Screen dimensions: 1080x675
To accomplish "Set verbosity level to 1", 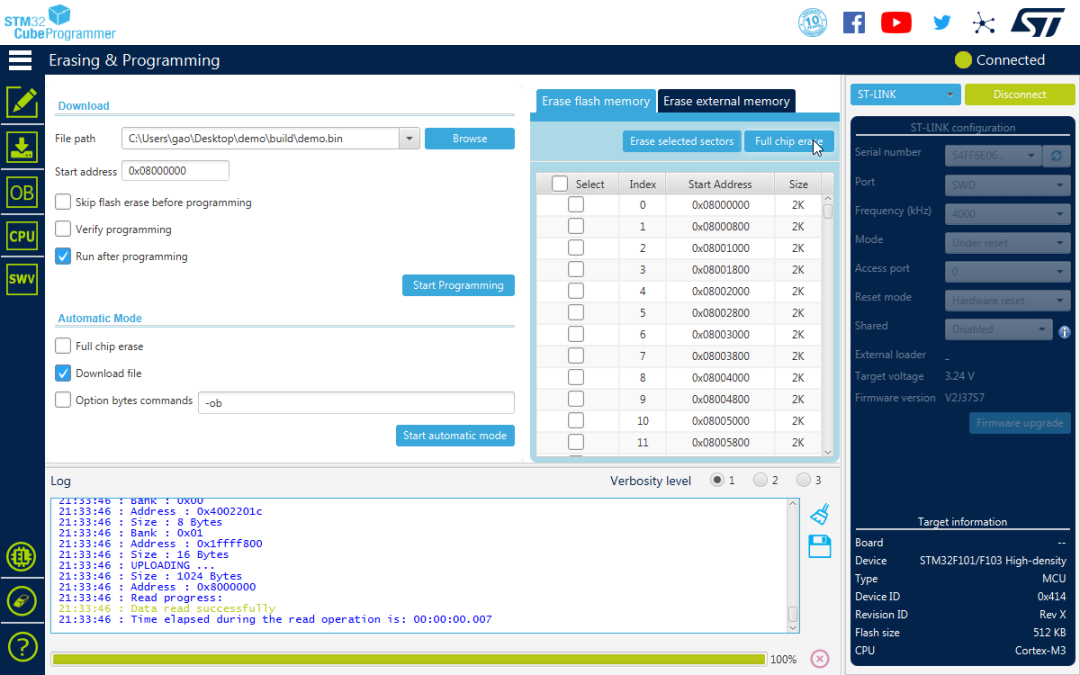I will click(x=717, y=479).
